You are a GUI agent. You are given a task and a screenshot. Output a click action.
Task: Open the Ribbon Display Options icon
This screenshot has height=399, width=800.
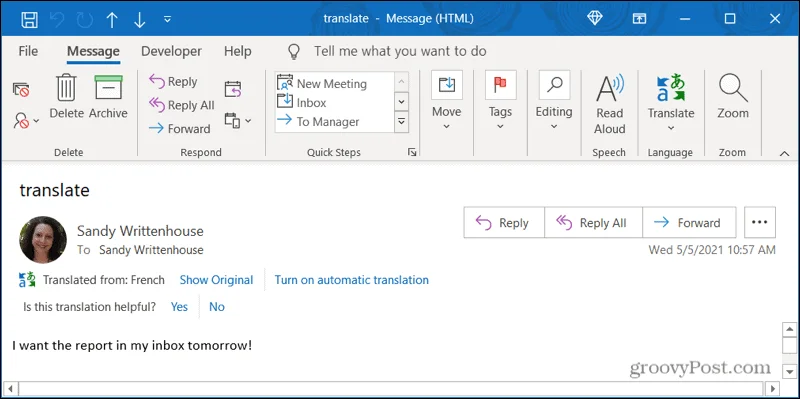coord(639,19)
